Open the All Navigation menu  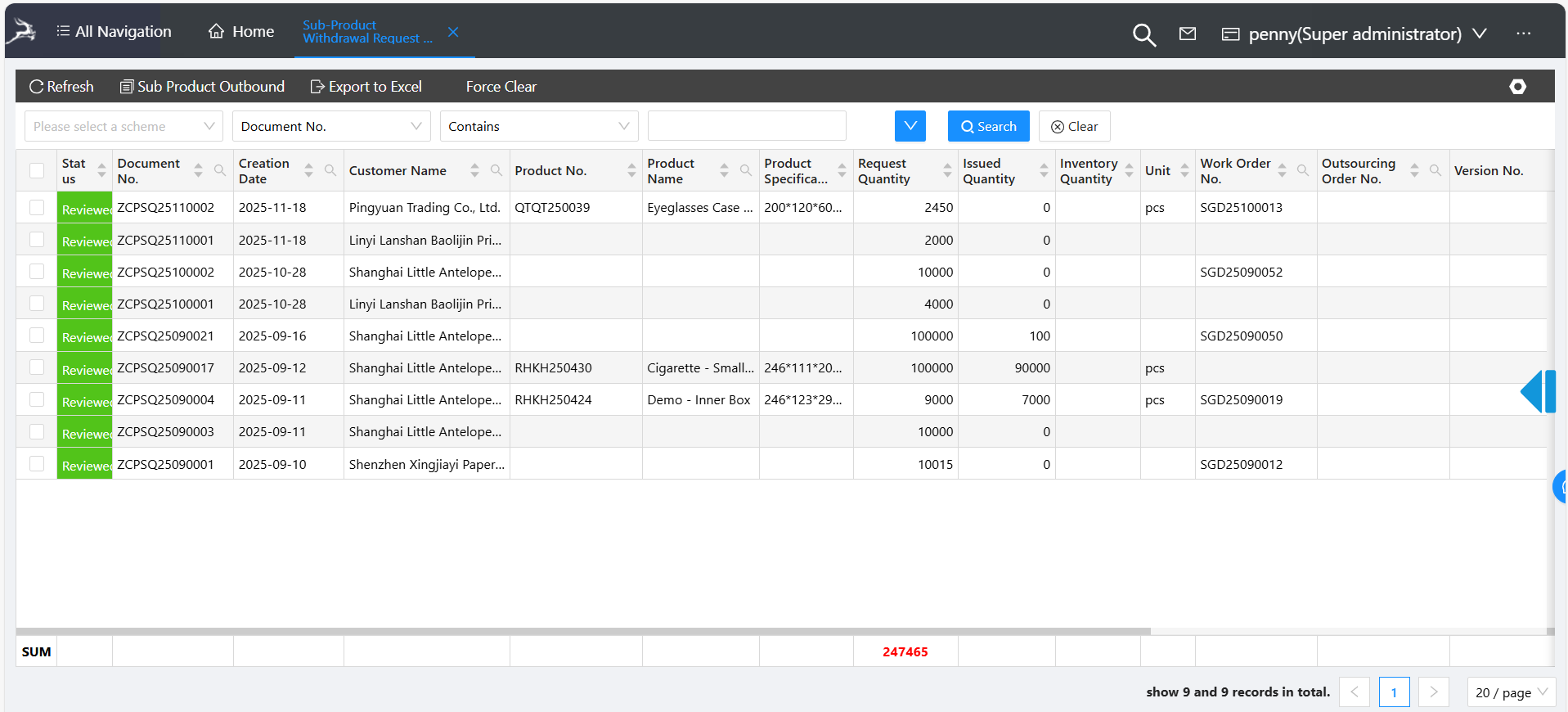point(114,31)
